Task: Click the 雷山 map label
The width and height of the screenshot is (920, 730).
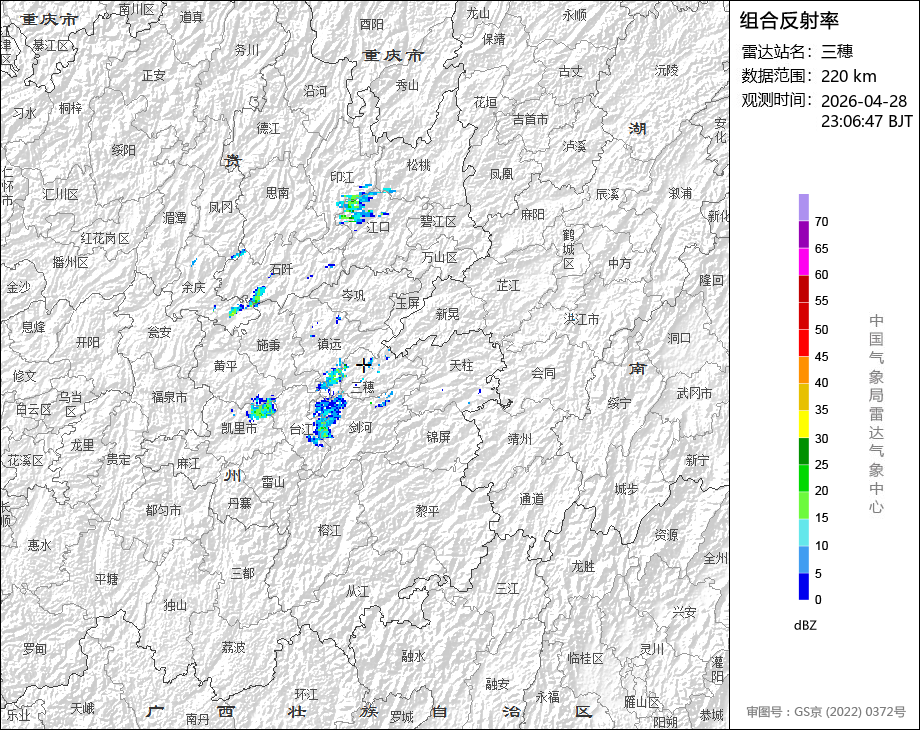Action: pos(273,482)
